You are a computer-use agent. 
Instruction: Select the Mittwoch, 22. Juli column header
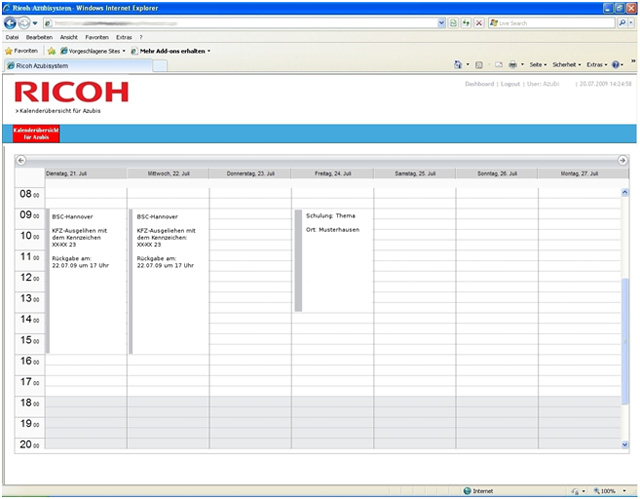[x=168, y=173]
